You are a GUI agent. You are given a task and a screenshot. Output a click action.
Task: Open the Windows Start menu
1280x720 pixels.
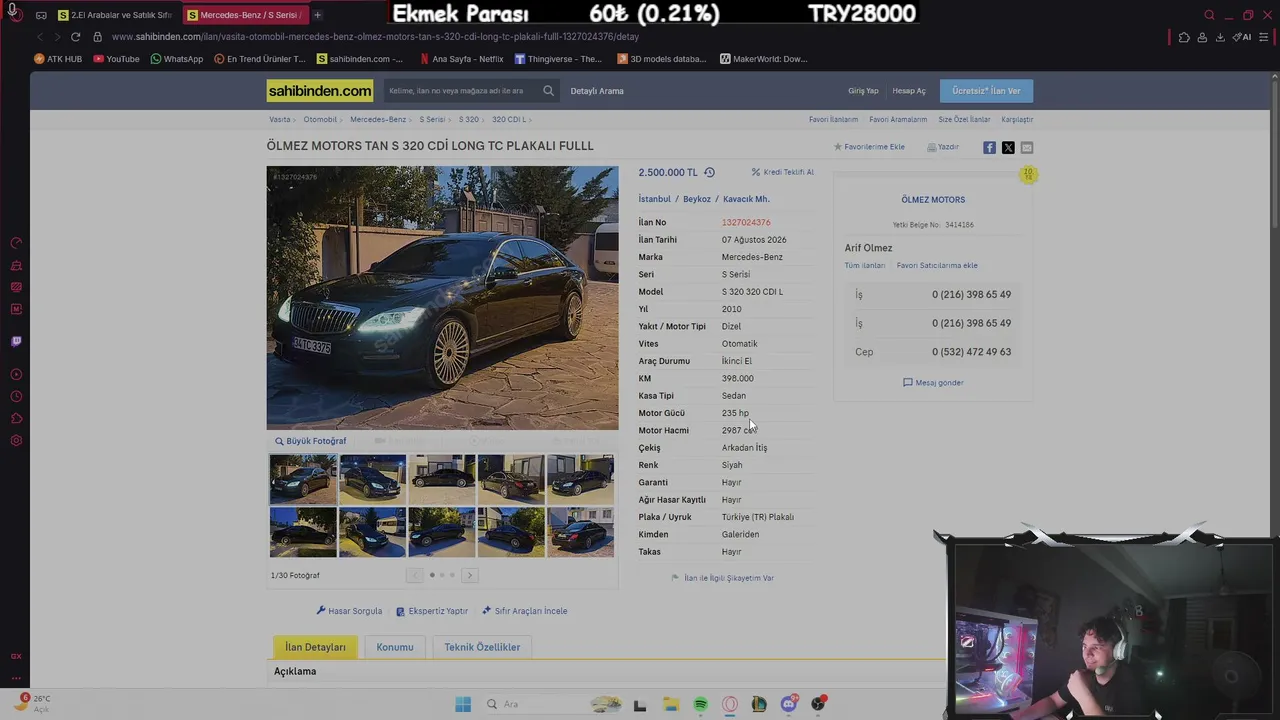tap(463, 704)
